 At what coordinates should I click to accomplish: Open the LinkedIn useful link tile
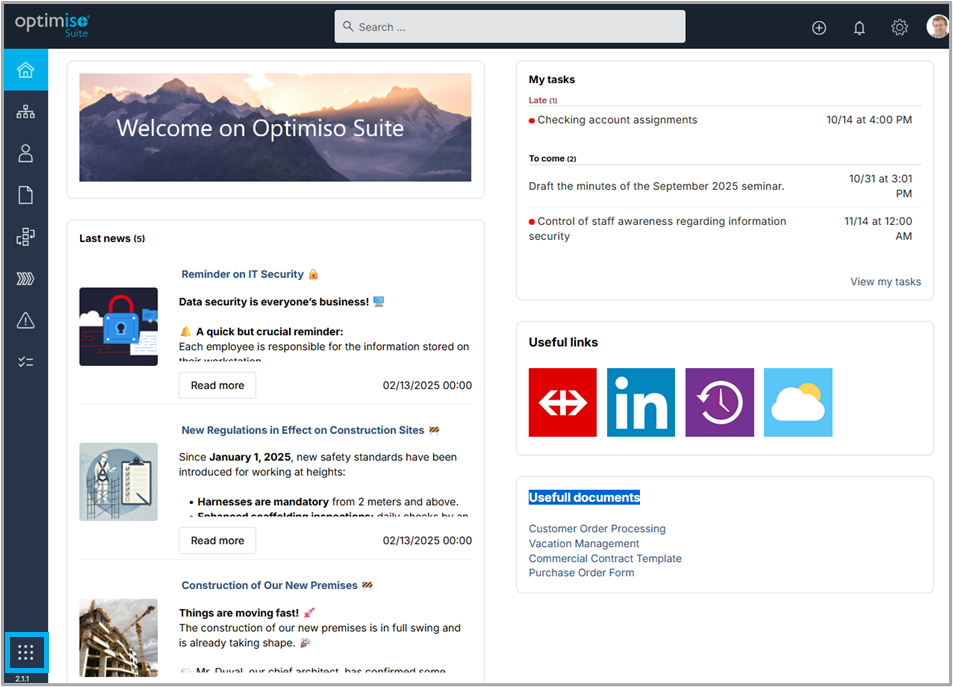click(x=640, y=402)
